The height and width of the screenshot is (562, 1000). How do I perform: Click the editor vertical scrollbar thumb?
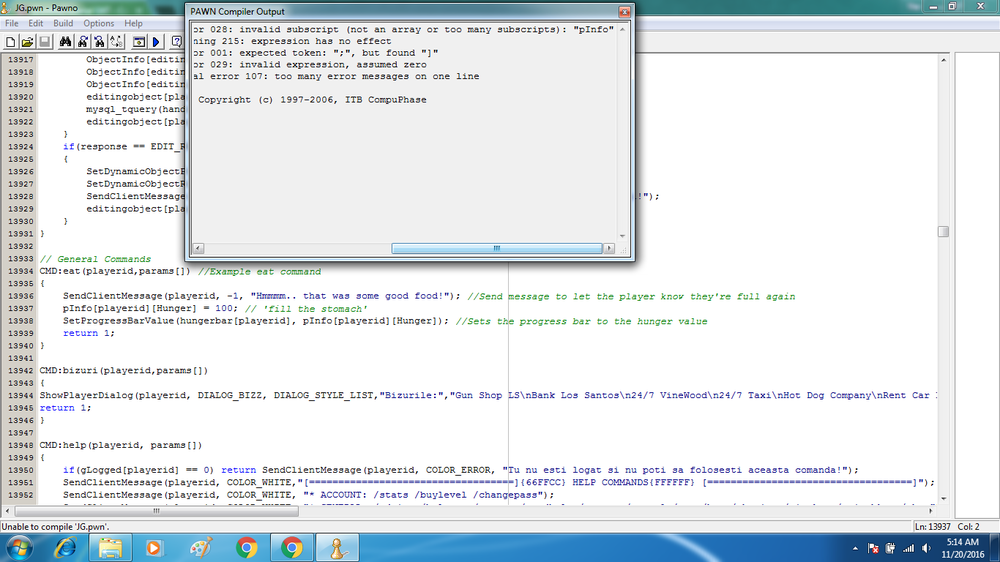(943, 232)
